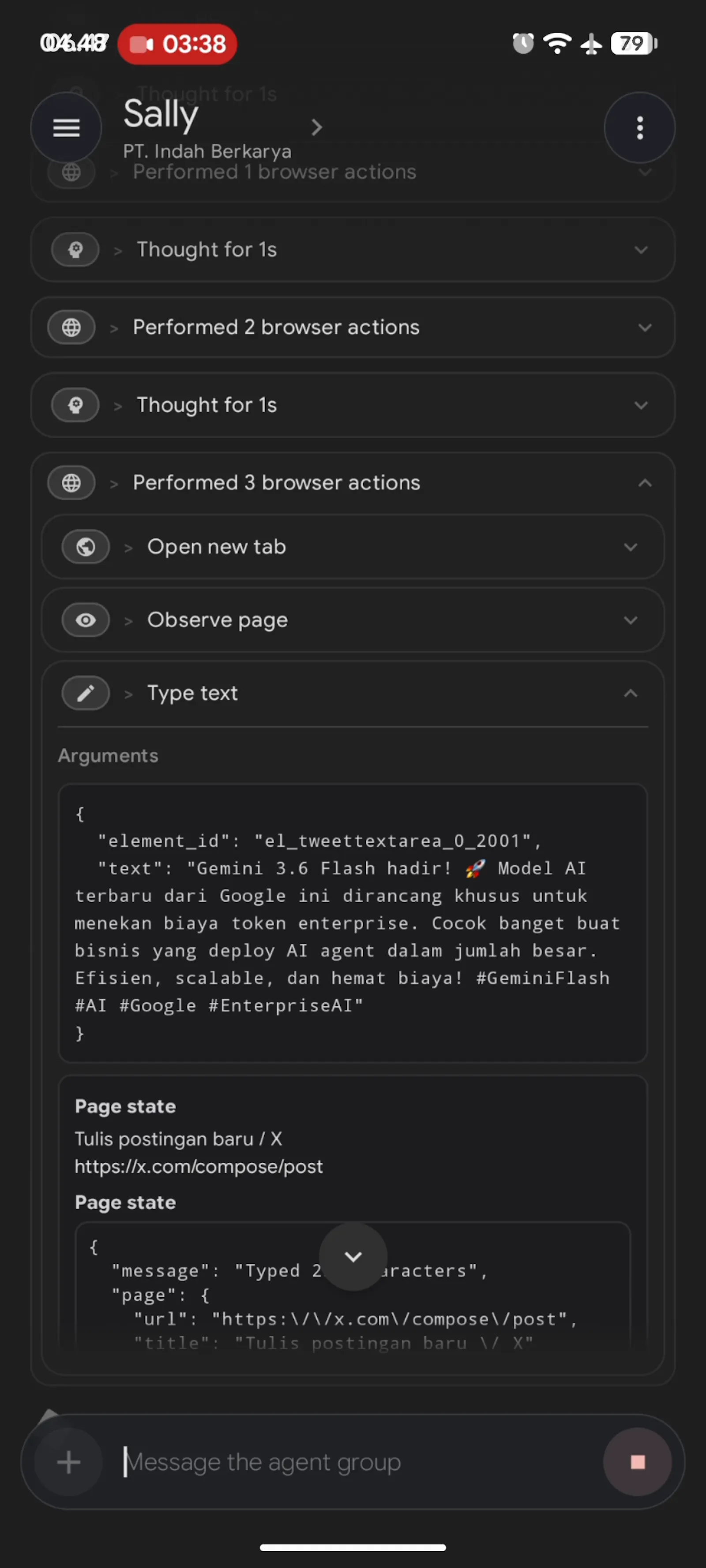Collapse the Type text details

[631, 693]
